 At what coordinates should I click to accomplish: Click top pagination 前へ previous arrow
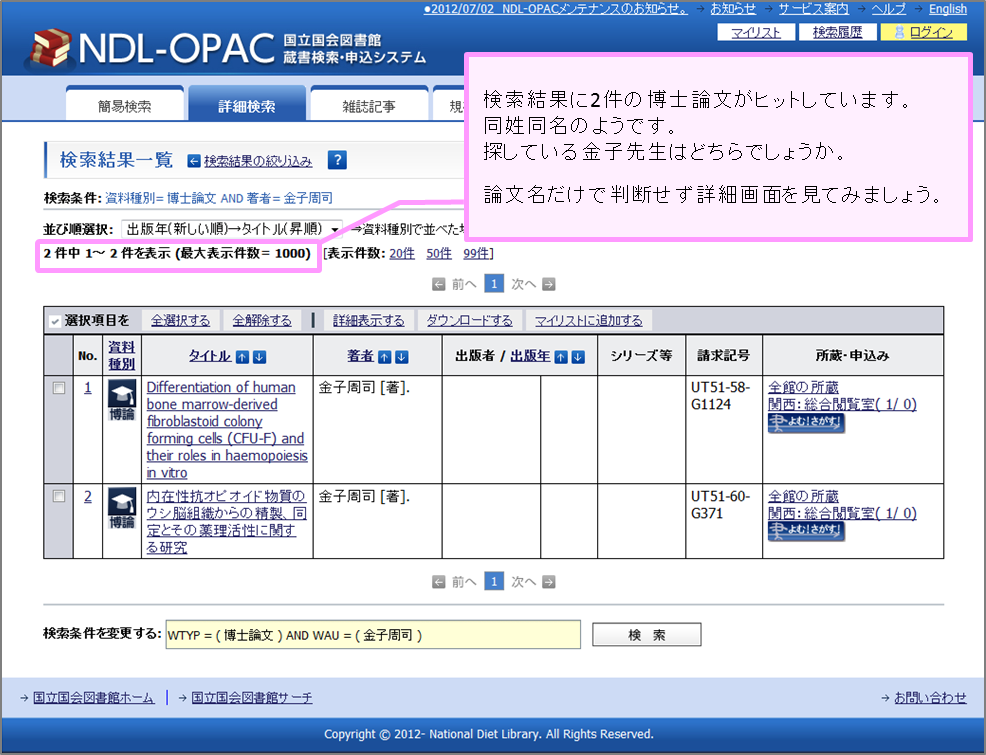point(439,285)
